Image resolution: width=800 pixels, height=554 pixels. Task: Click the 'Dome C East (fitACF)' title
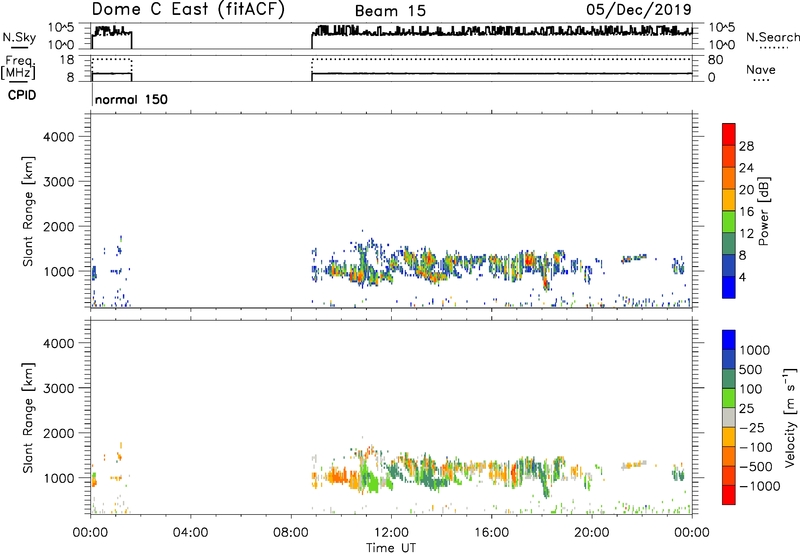pos(188,10)
